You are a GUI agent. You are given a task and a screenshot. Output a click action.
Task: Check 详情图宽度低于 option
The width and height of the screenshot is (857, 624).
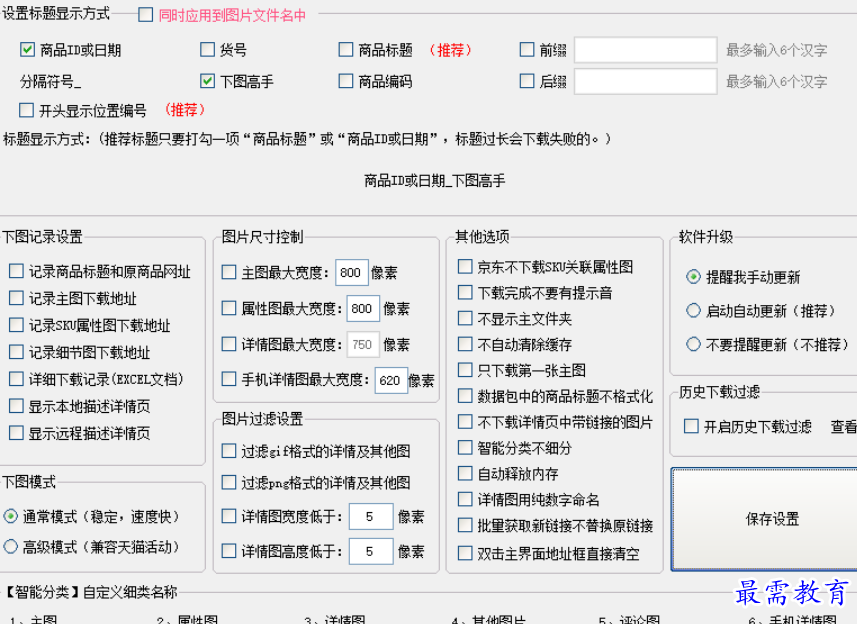[229, 516]
